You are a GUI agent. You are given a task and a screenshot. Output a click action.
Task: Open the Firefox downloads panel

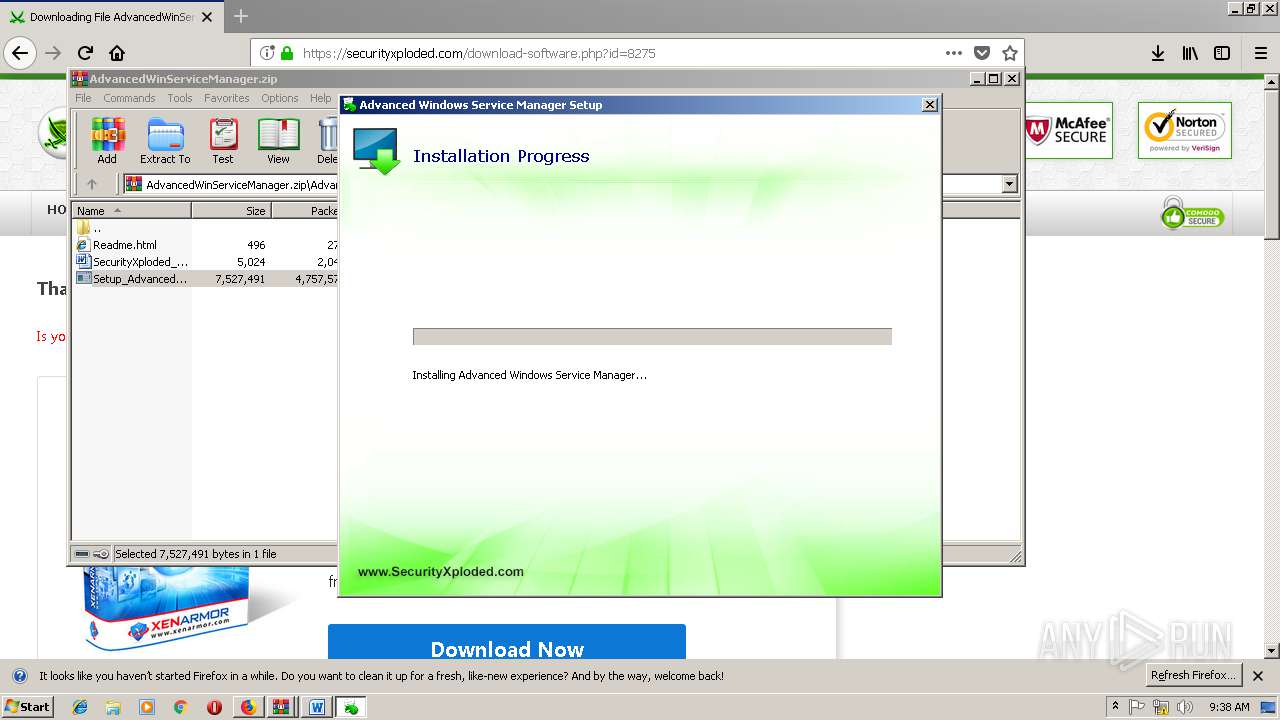point(1158,53)
